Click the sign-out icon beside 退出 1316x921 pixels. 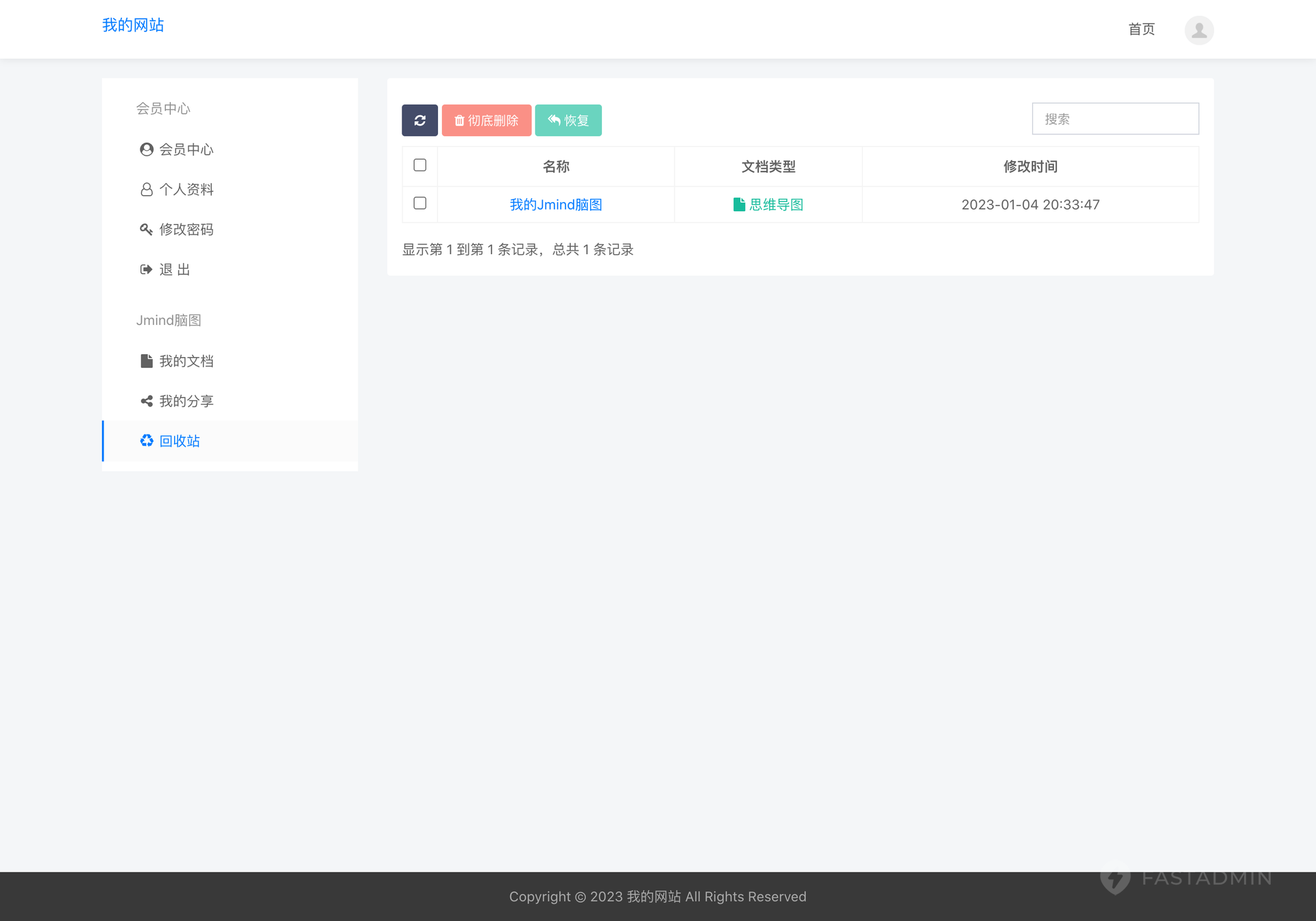point(146,269)
